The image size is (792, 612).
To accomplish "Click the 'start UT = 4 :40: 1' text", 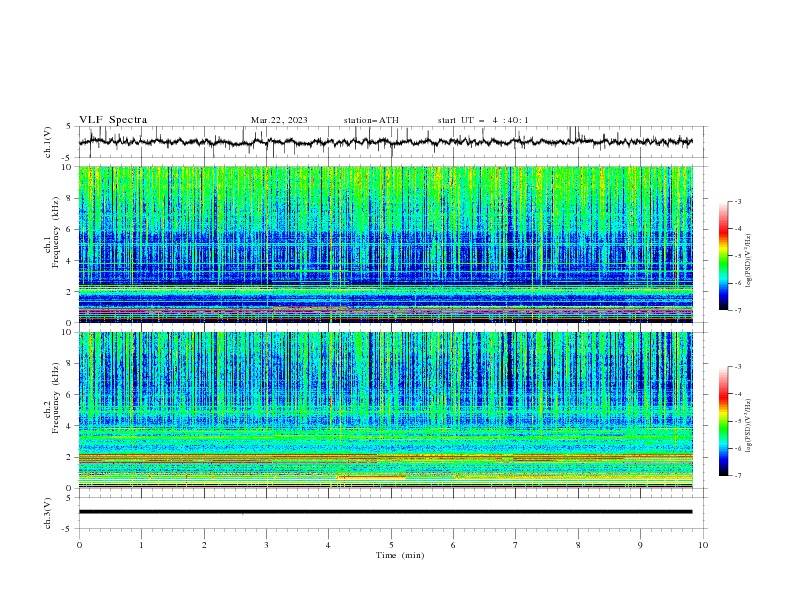I will click(x=483, y=120).
